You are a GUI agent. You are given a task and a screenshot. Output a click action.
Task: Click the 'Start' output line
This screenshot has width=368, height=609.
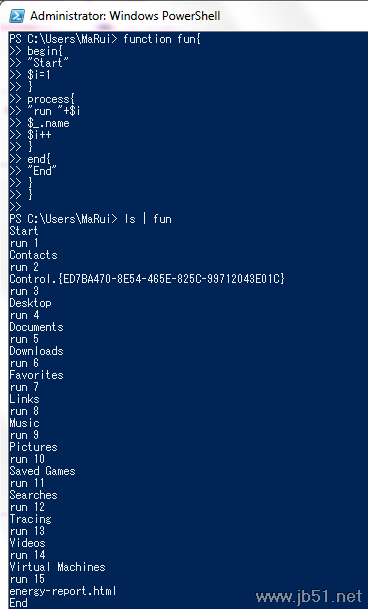(24, 231)
